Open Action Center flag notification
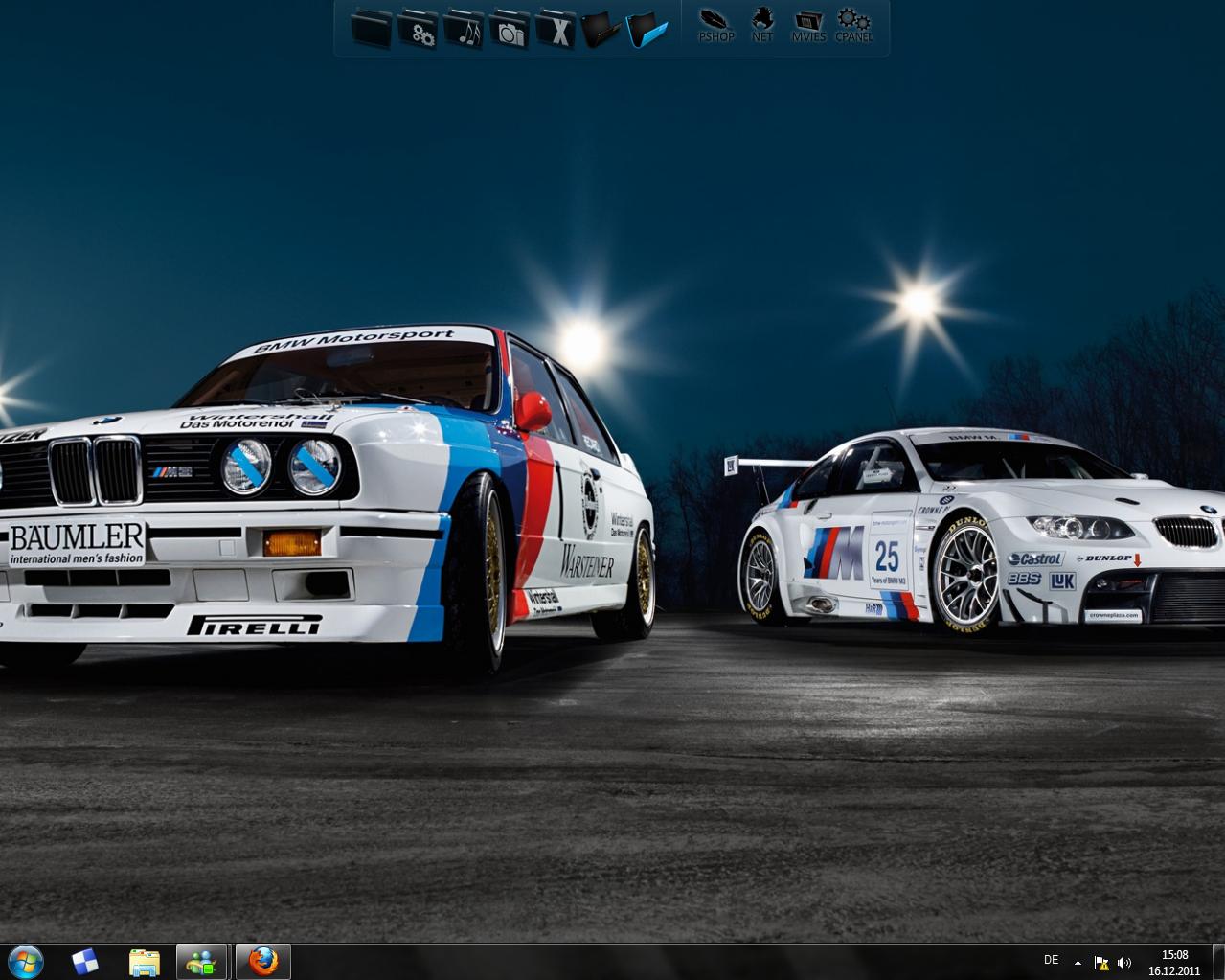 click(x=1101, y=962)
